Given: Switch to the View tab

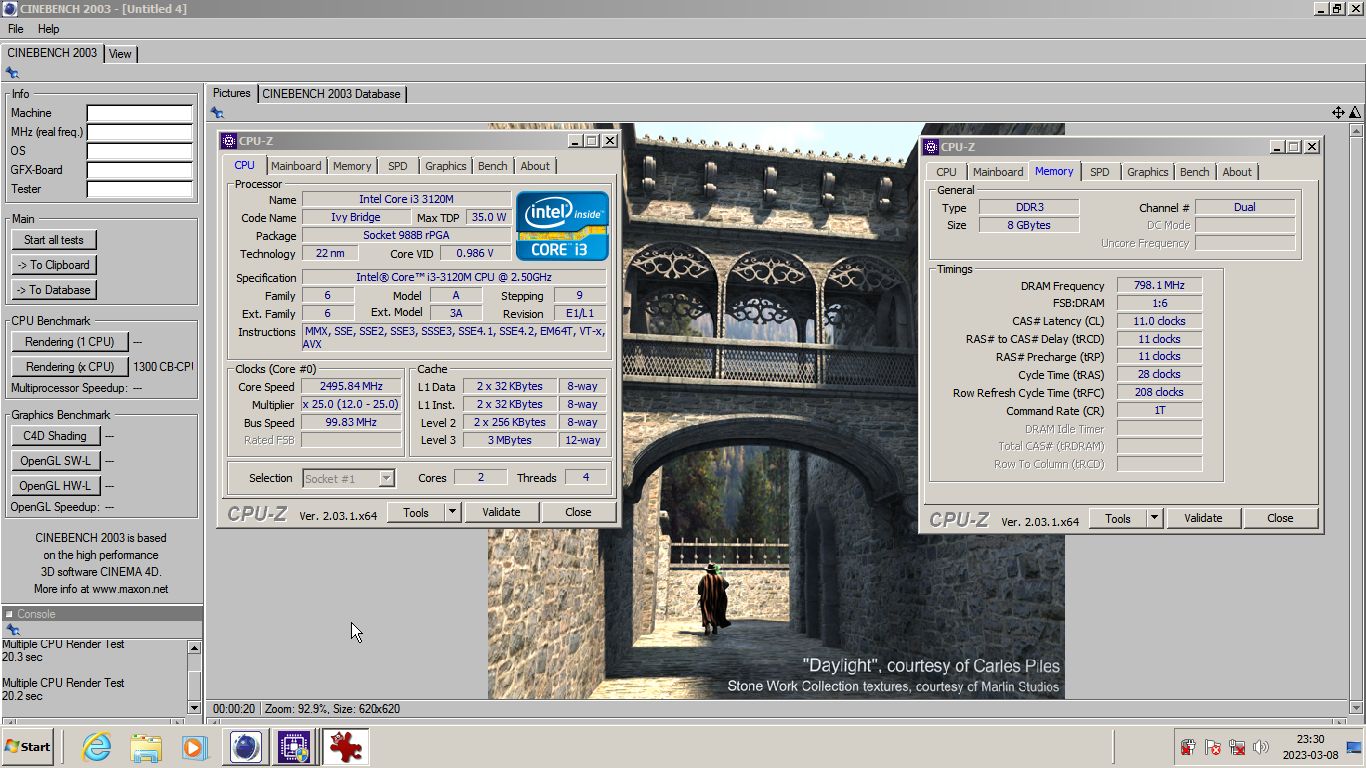Looking at the screenshot, I should coord(120,54).
